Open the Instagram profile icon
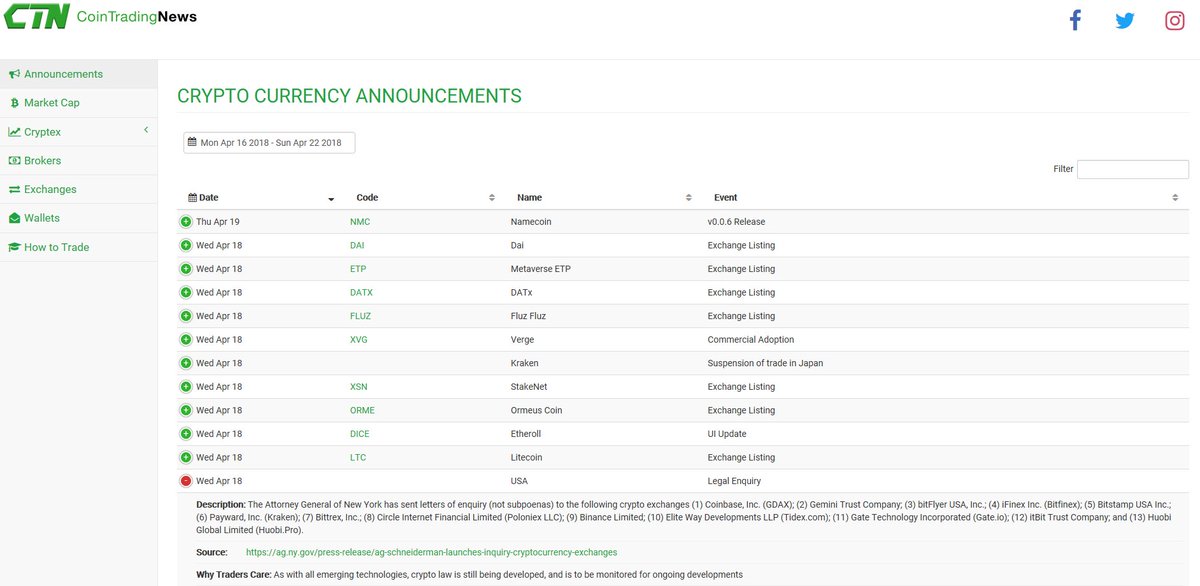 click(x=1175, y=20)
